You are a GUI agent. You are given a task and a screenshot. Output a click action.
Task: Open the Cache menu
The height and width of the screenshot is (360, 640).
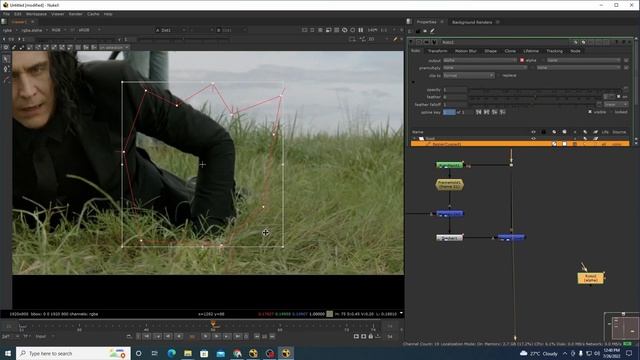click(x=93, y=14)
